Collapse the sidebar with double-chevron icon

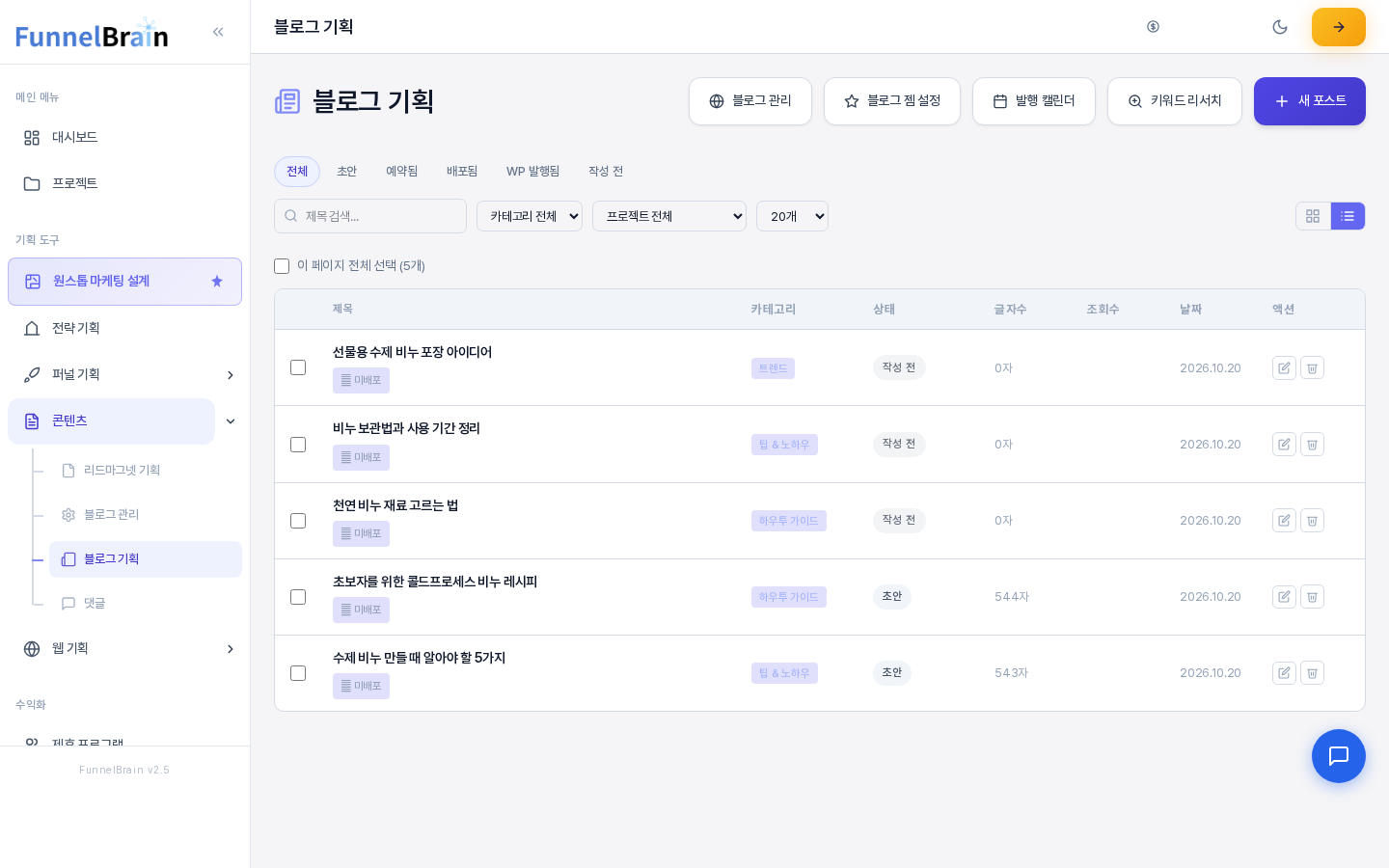point(218,32)
